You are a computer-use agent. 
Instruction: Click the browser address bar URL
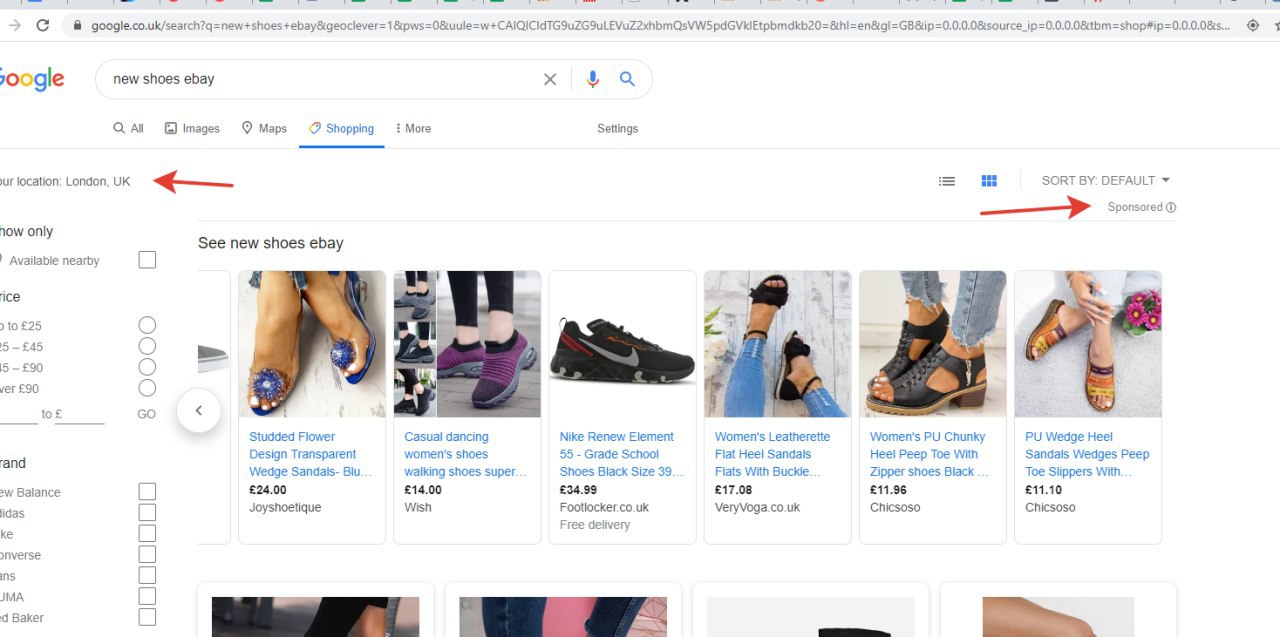660,25
